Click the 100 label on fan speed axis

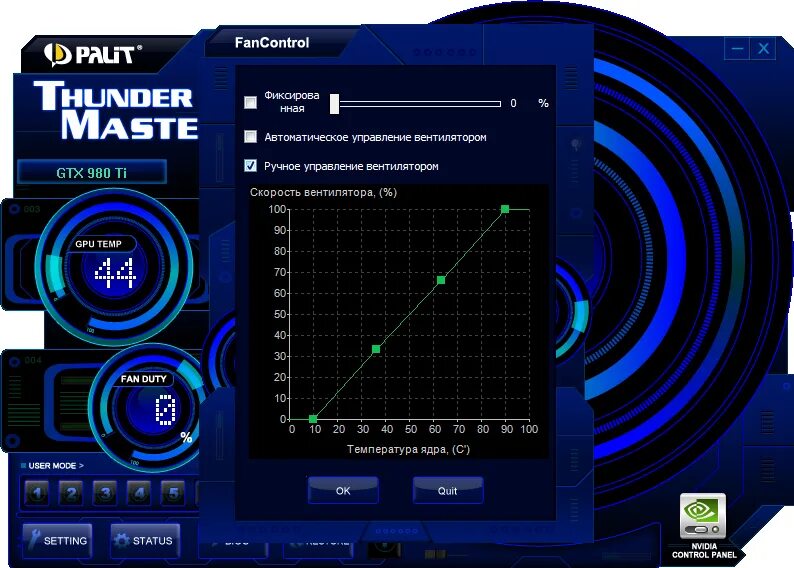[x=277, y=209]
